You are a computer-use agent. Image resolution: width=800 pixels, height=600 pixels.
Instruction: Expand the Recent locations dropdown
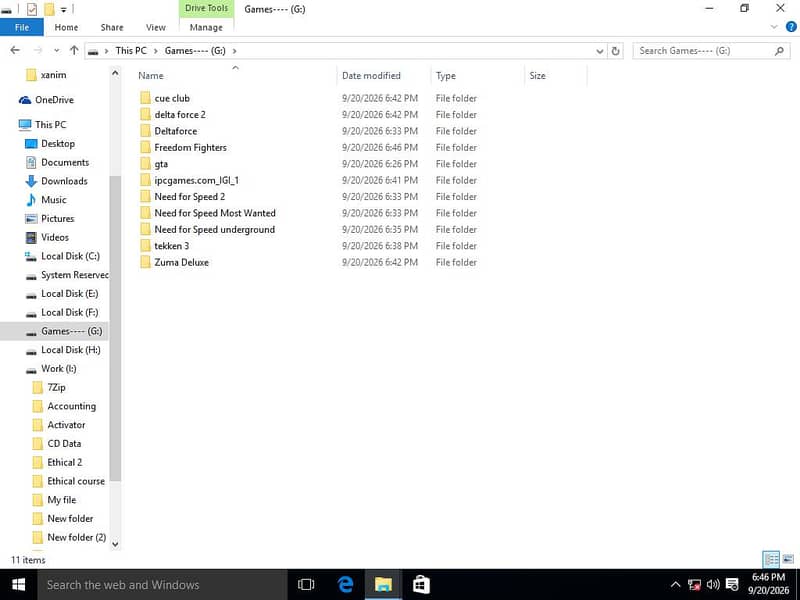click(x=57, y=50)
